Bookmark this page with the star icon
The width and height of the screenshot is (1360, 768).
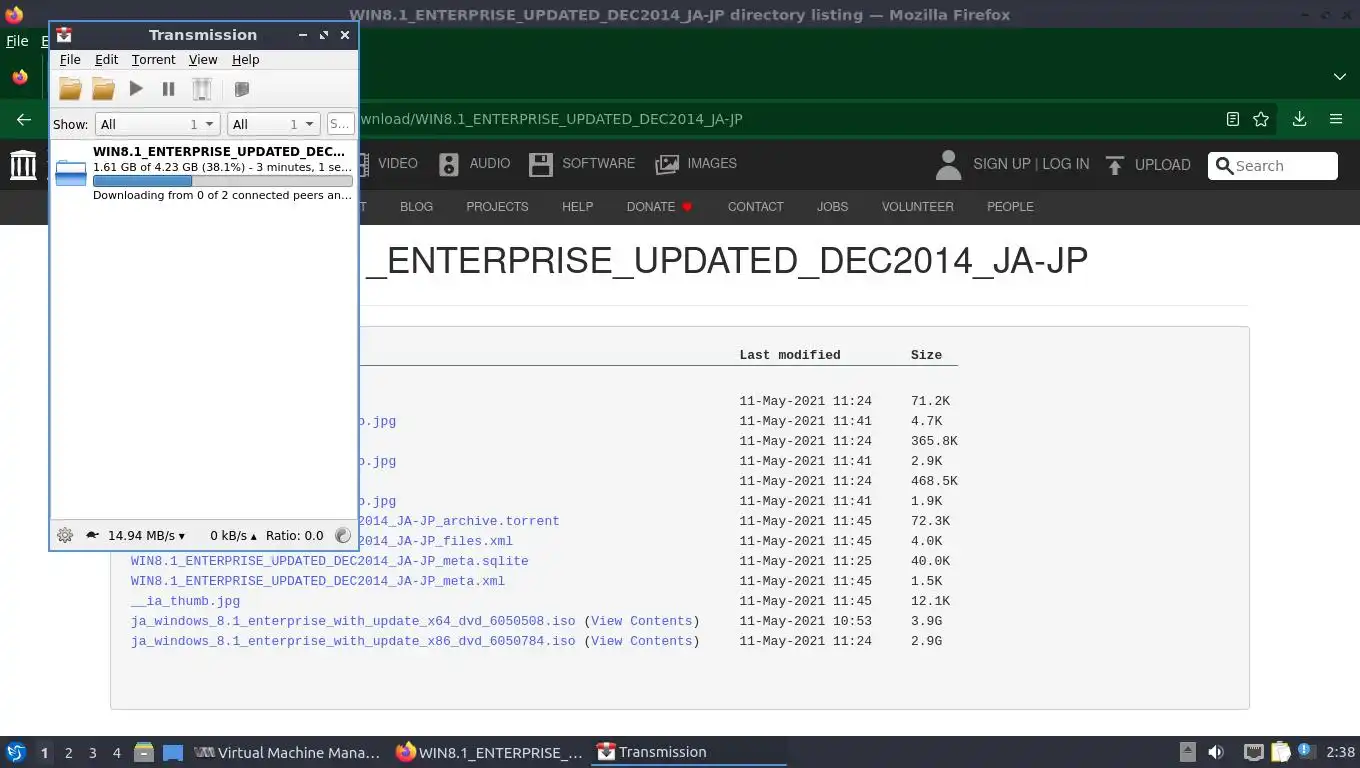(1261, 119)
